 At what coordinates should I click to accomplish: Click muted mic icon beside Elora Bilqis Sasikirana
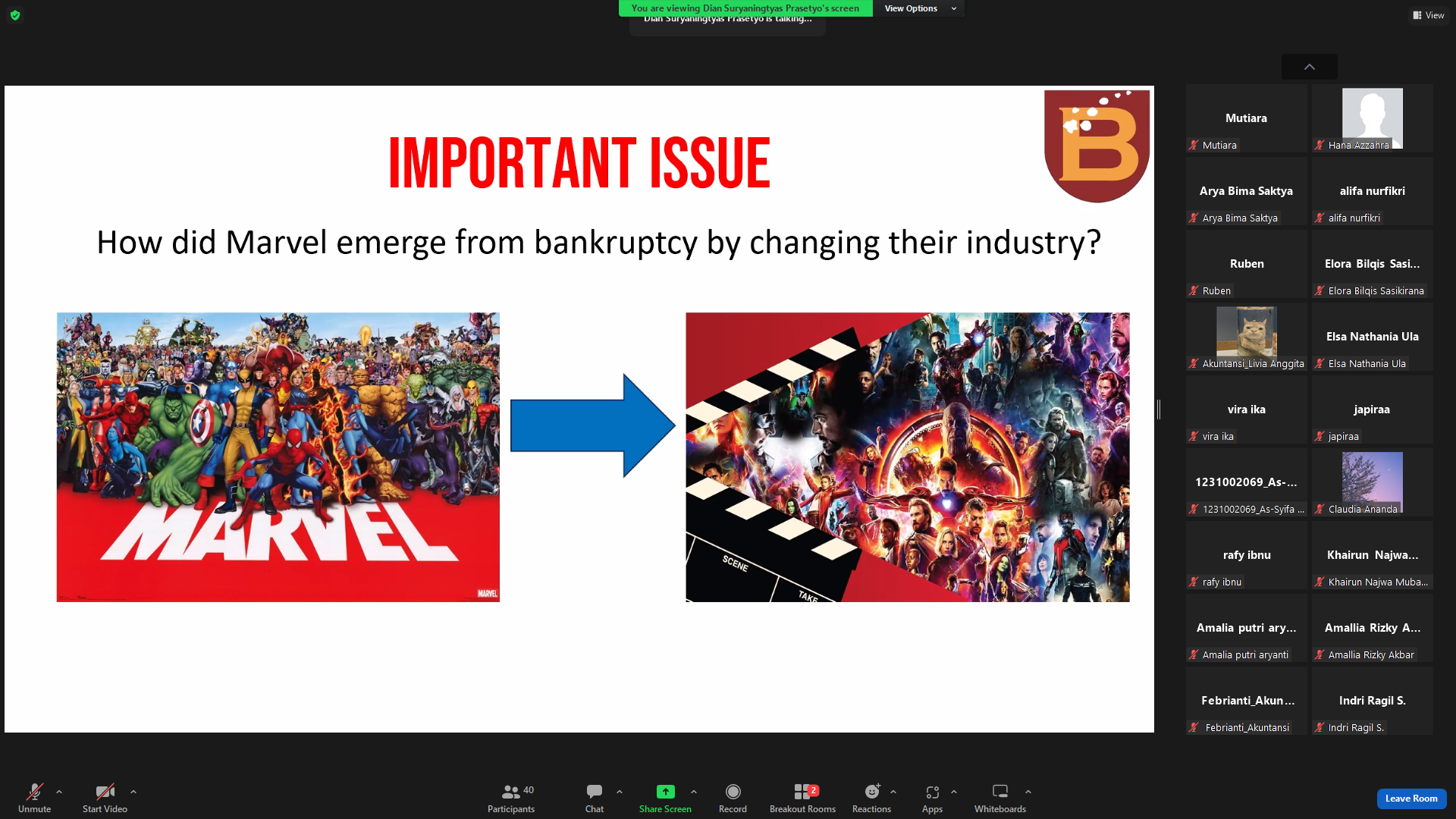pyautogui.click(x=1319, y=290)
